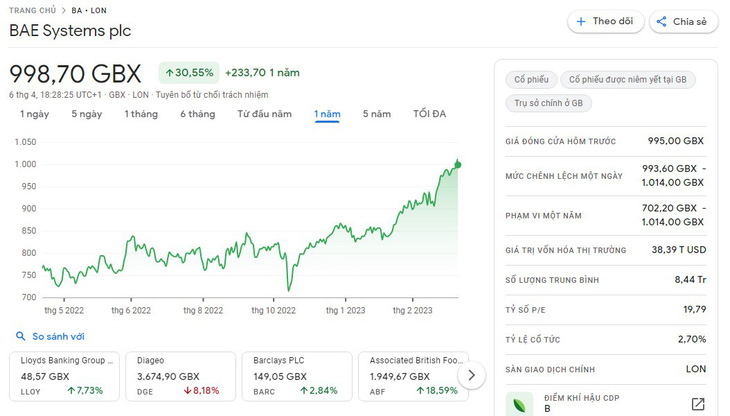Click the ĐIỂM KHÍ HẬU CDP label
The height and width of the screenshot is (416, 730).
[581, 398]
